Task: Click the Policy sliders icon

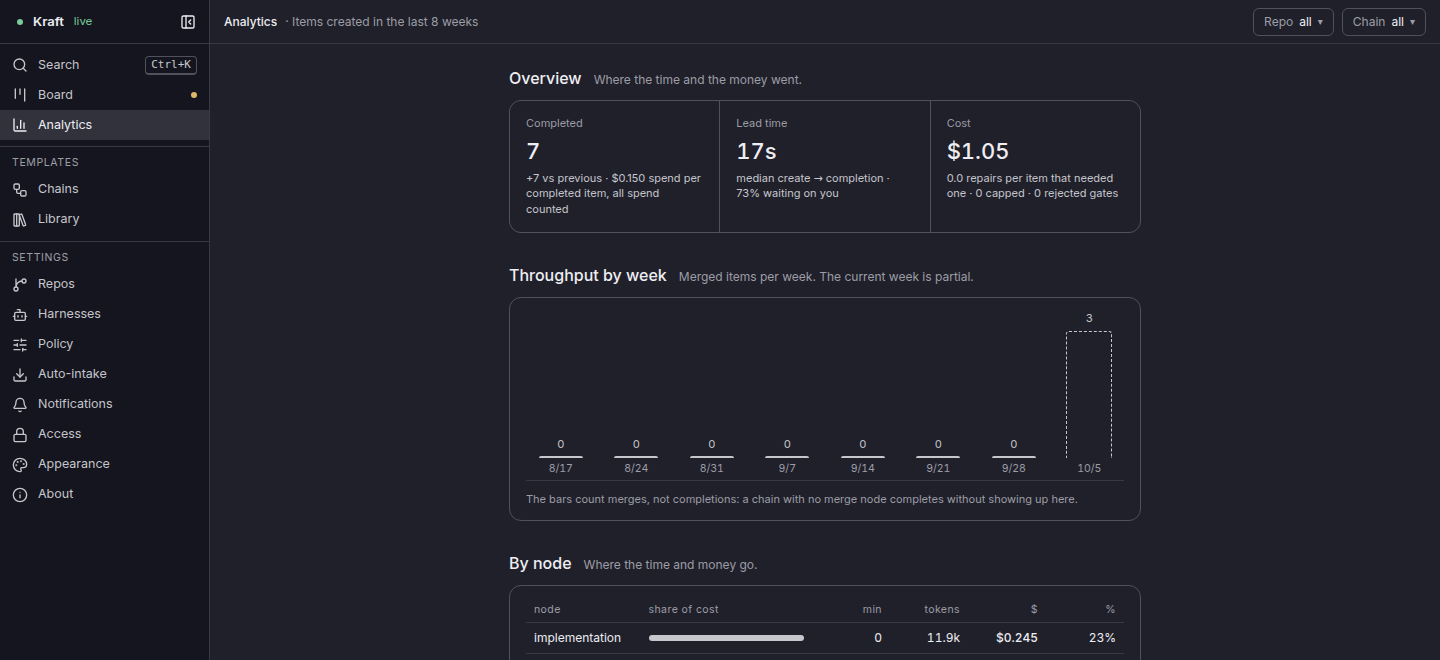Action: [19, 344]
